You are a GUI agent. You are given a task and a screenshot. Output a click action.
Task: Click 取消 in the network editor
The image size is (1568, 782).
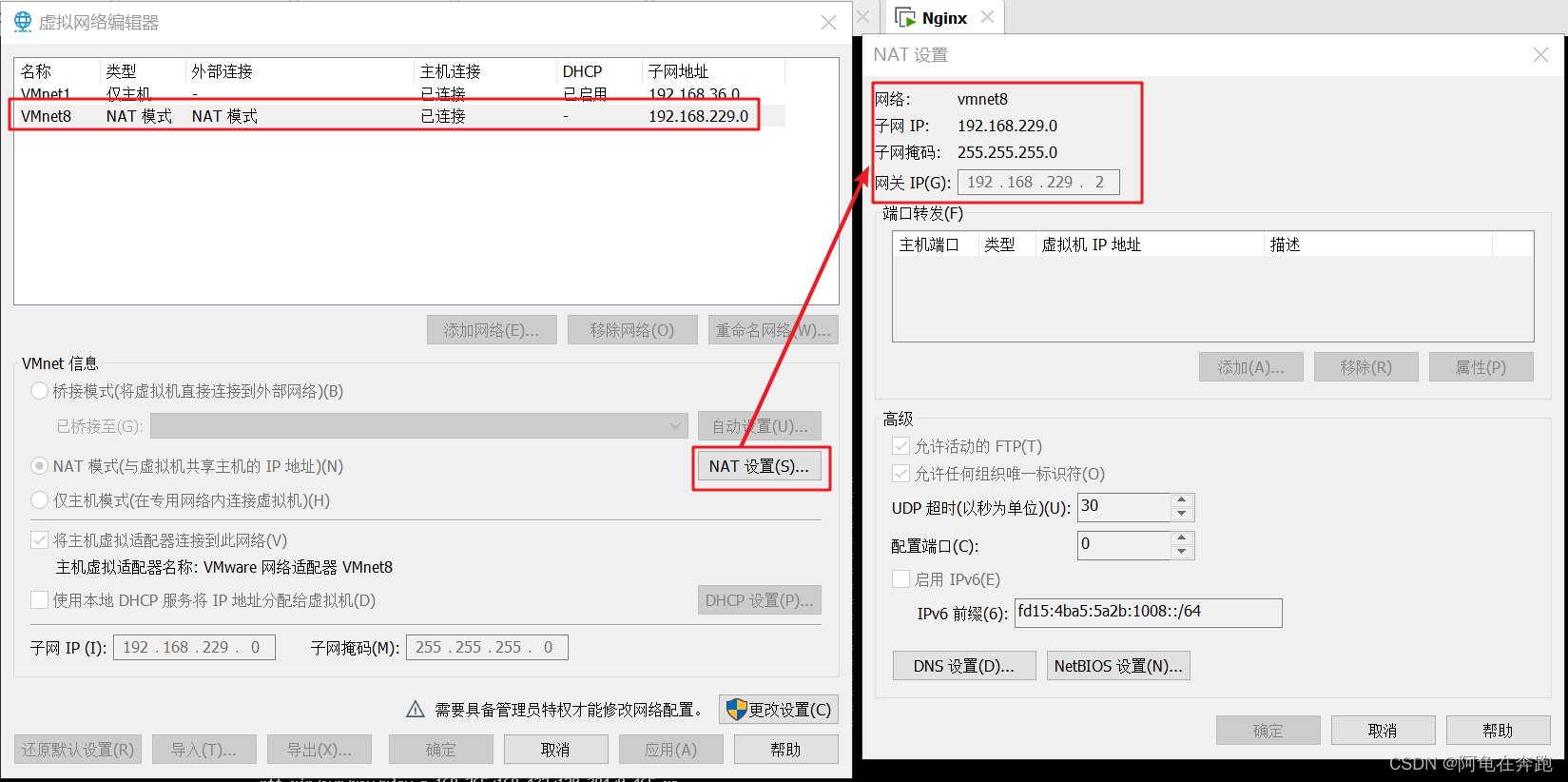(x=556, y=750)
